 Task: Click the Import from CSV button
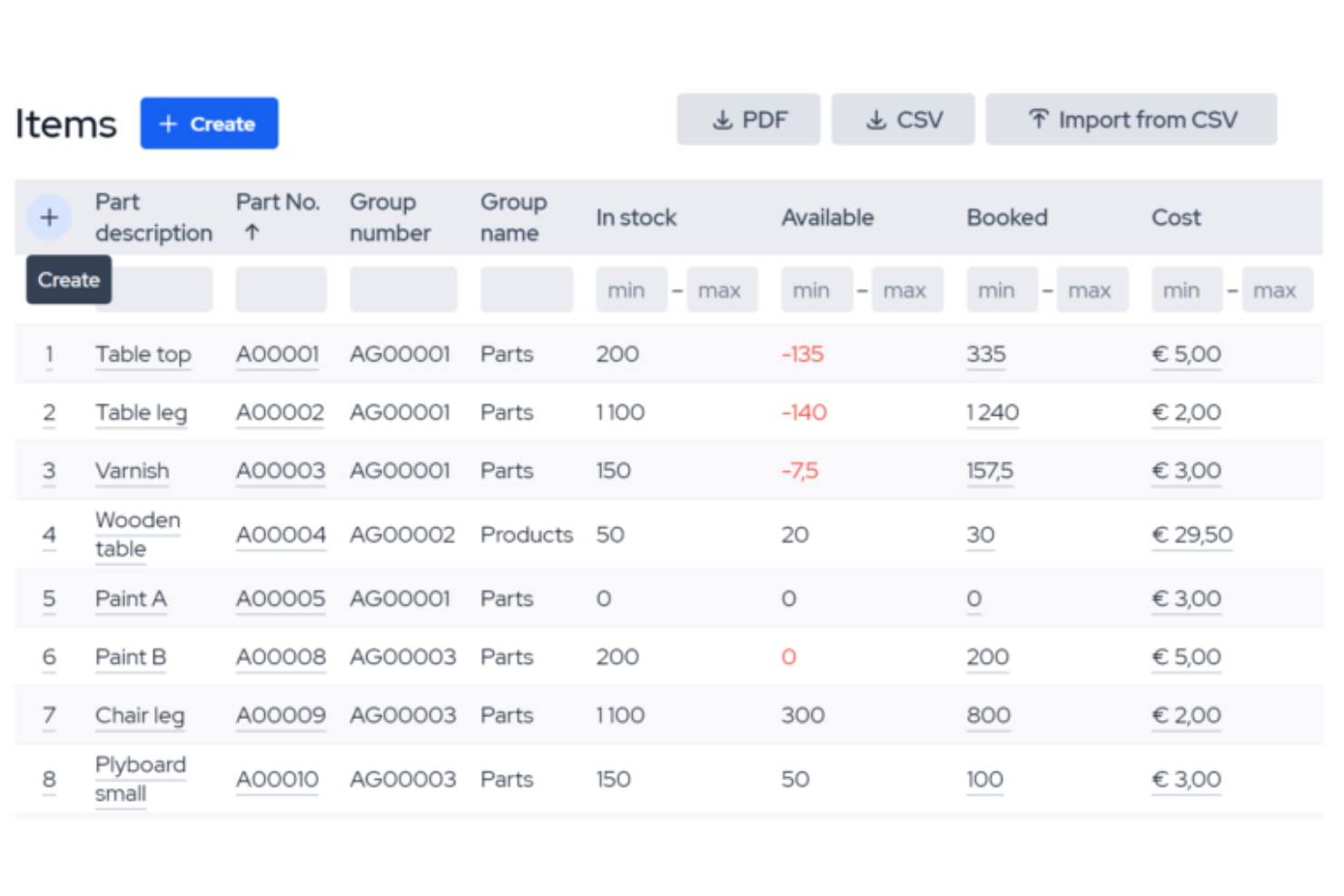click(1131, 119)
